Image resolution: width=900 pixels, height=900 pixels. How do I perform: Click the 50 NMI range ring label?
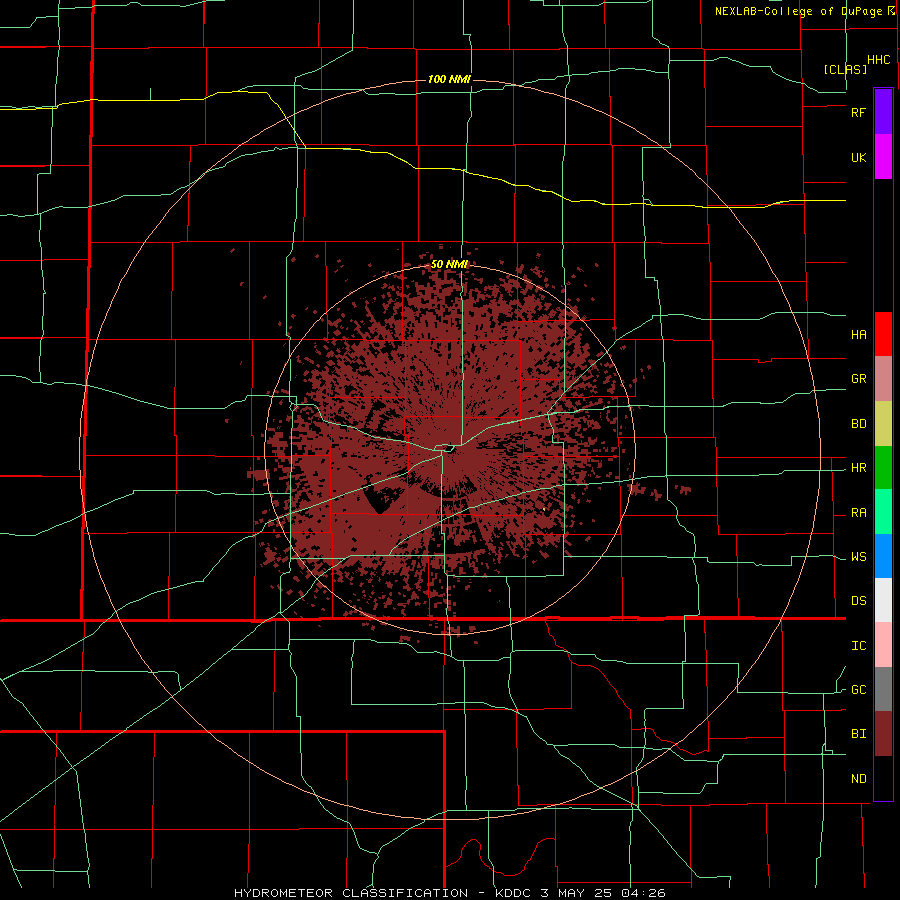click(449, 264)
